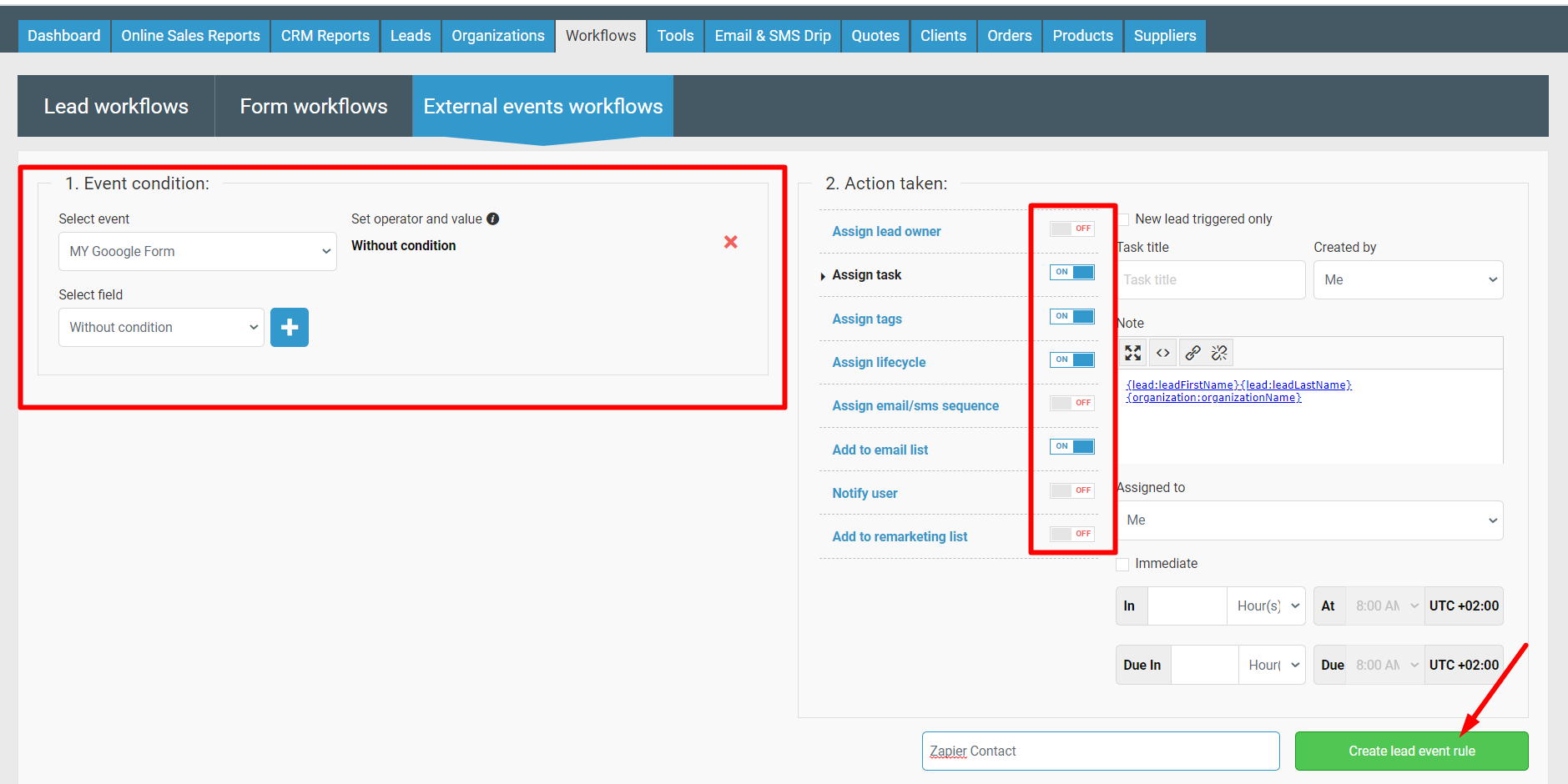Expand the Assign task action arrow

pos(823,276)
